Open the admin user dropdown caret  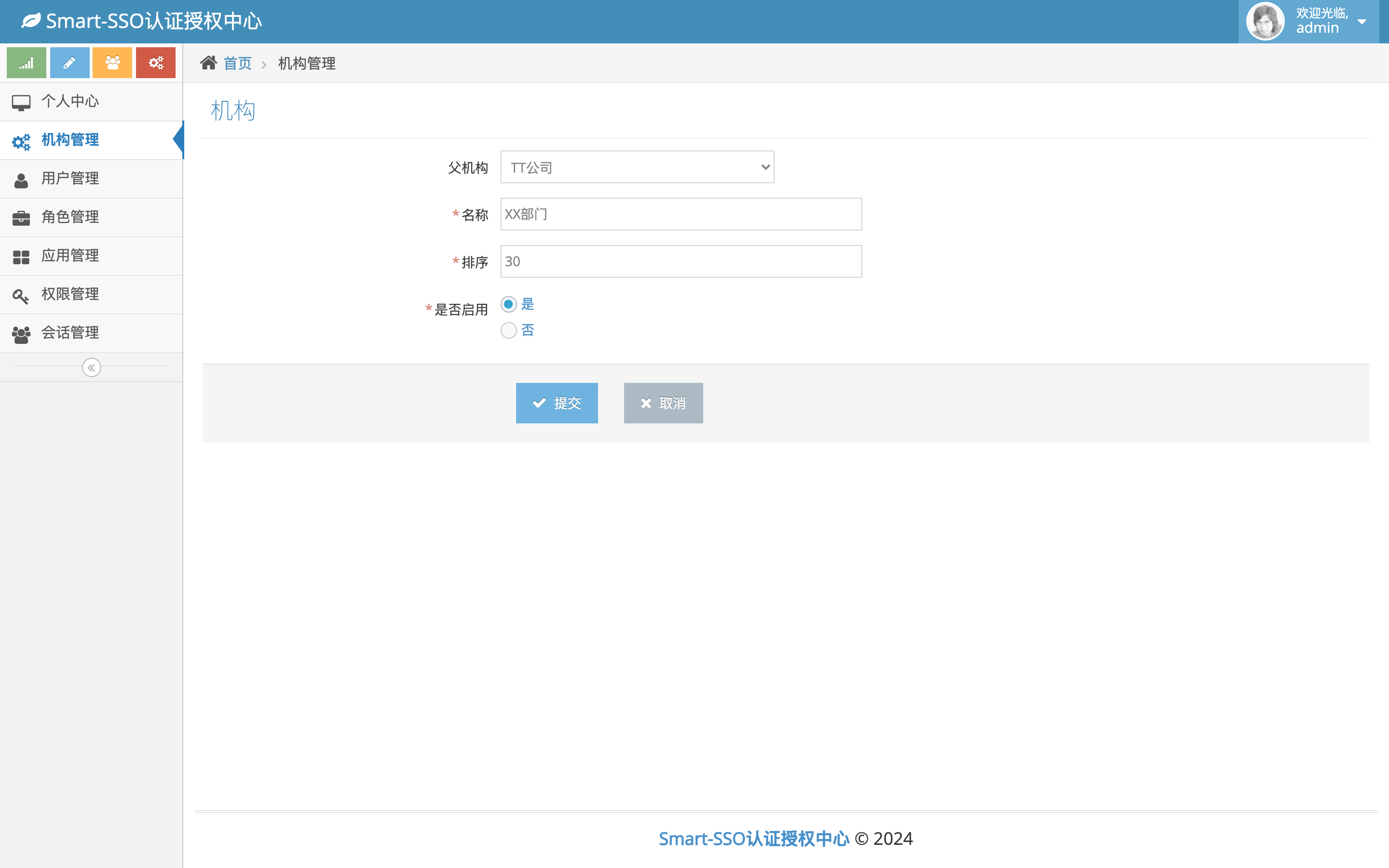1362,22
